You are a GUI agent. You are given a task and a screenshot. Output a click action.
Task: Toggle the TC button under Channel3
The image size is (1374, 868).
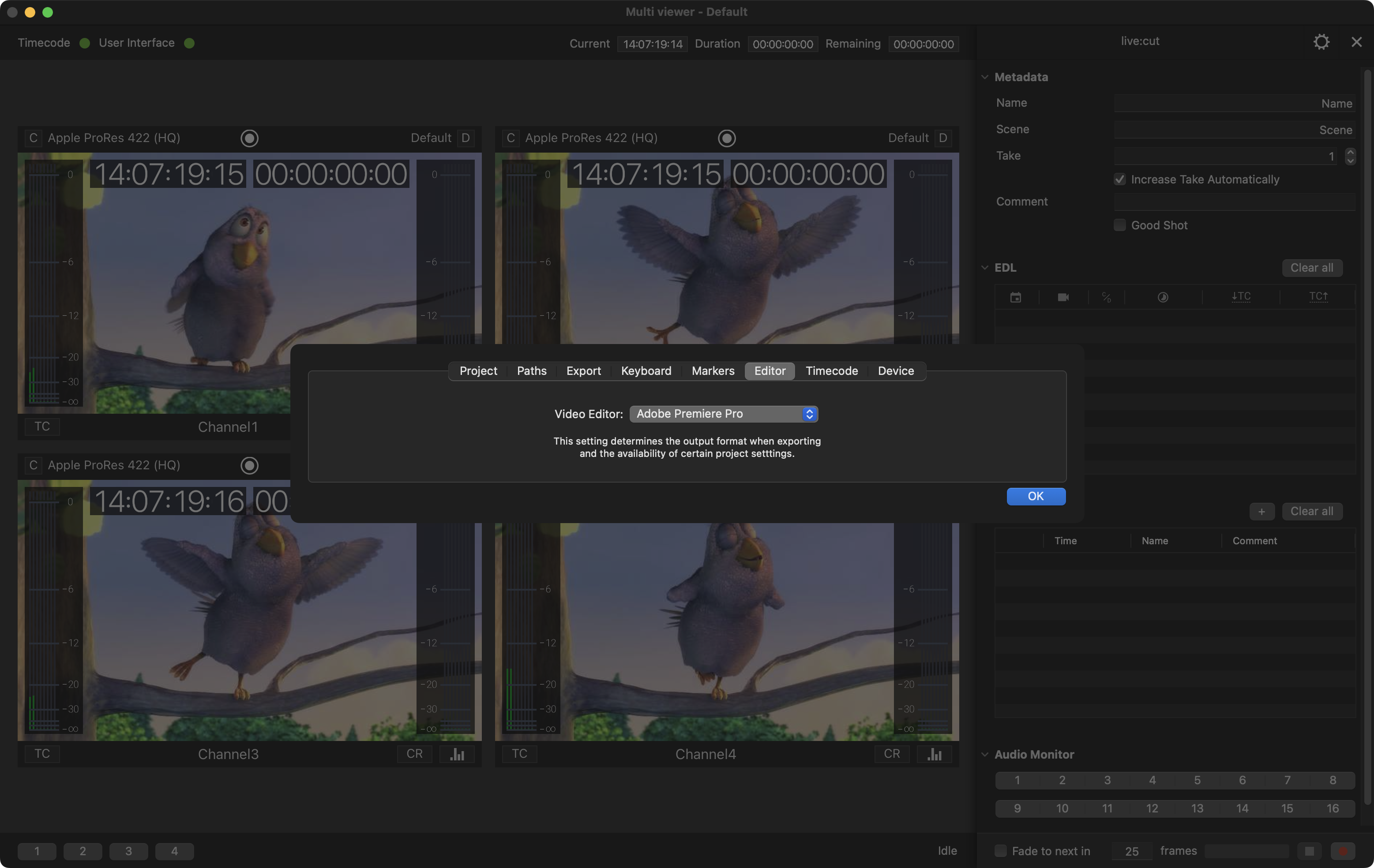point(42,754)
